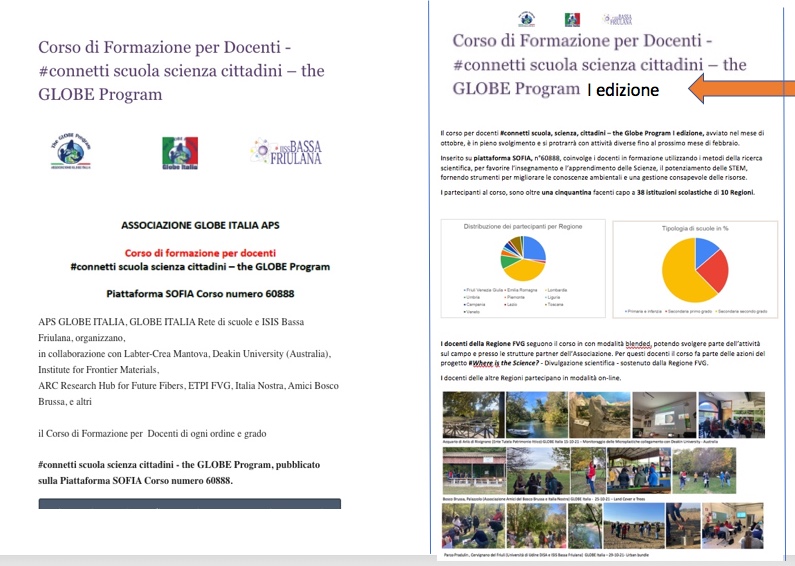
Task: Click the heading 'ASSOCIAZIONE GLOBE ITALIA APS'
Action: (x=200, y=225)
